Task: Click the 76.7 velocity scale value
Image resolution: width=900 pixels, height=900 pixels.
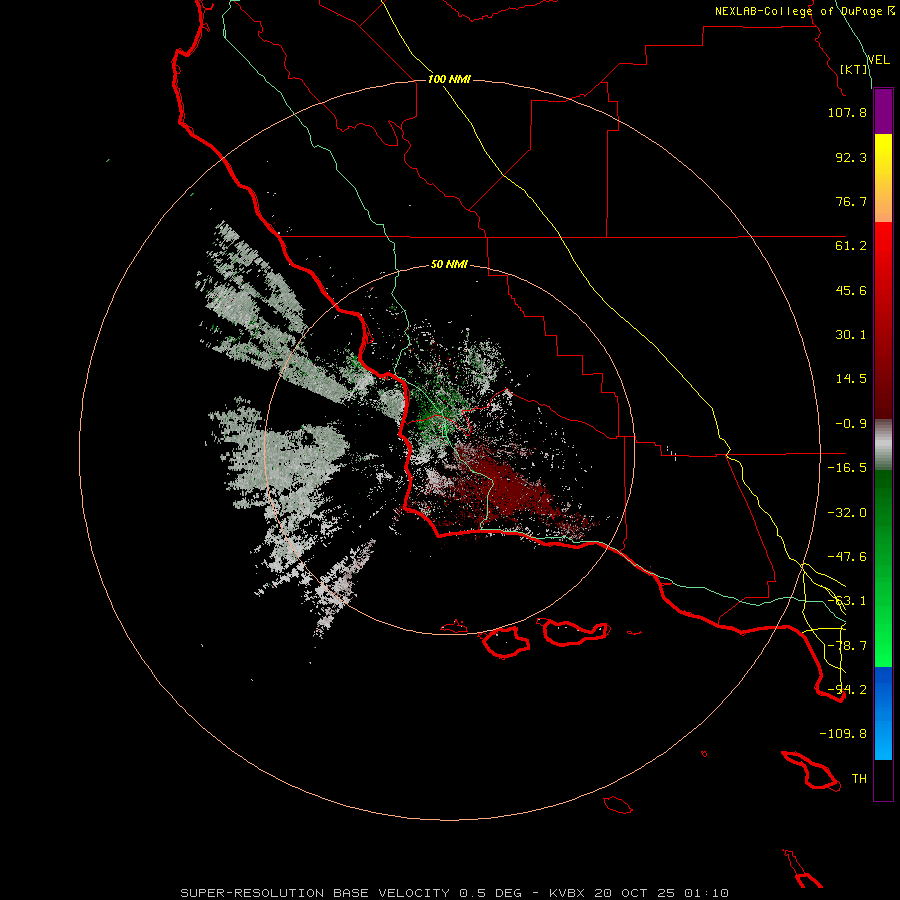Action: tap(851, 201)
